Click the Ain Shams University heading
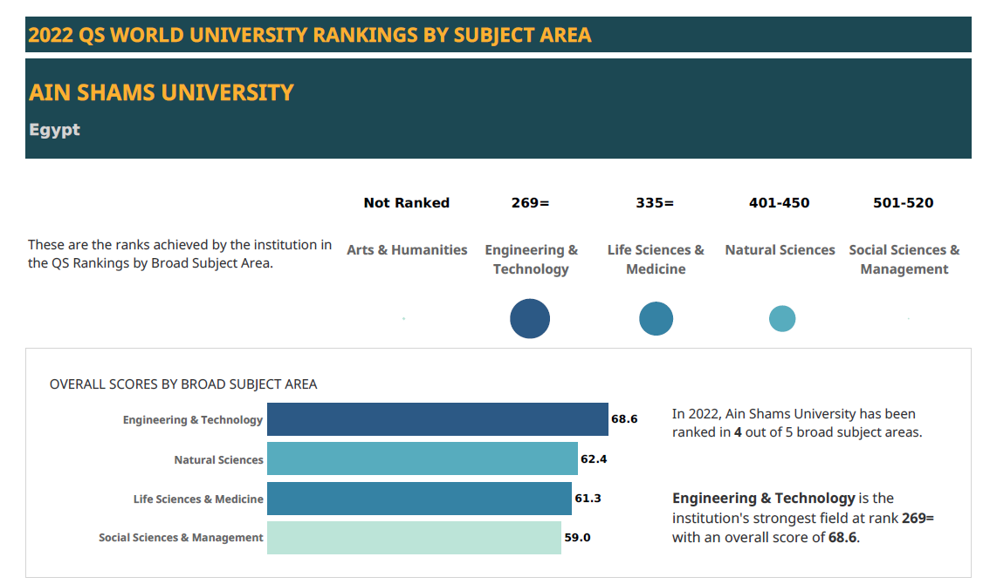 point(161,93)
